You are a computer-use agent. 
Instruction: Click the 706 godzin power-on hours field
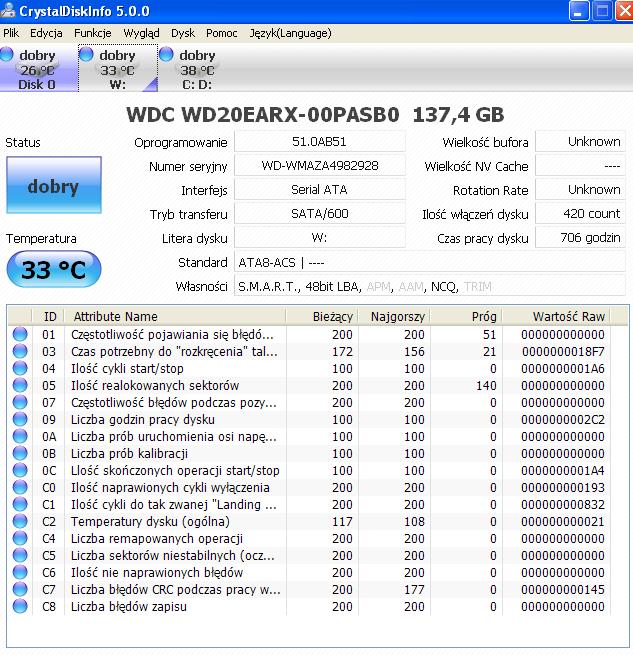click(x=580, y=238)
